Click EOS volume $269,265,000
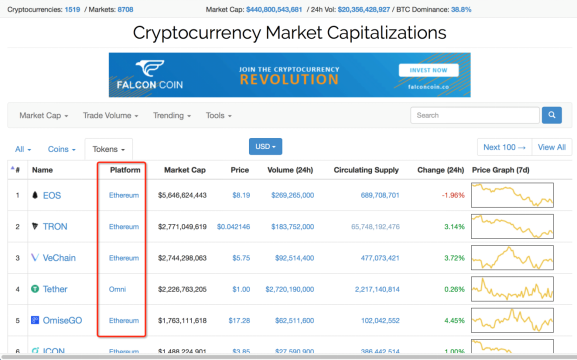577x360 pixels. (x=293, y=195)
